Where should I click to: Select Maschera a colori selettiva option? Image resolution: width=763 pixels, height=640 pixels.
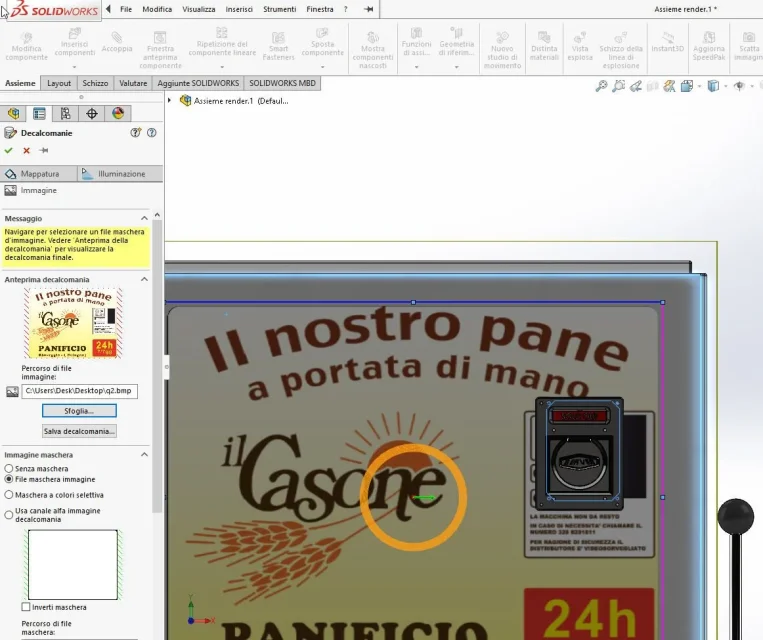pos(9,494)
